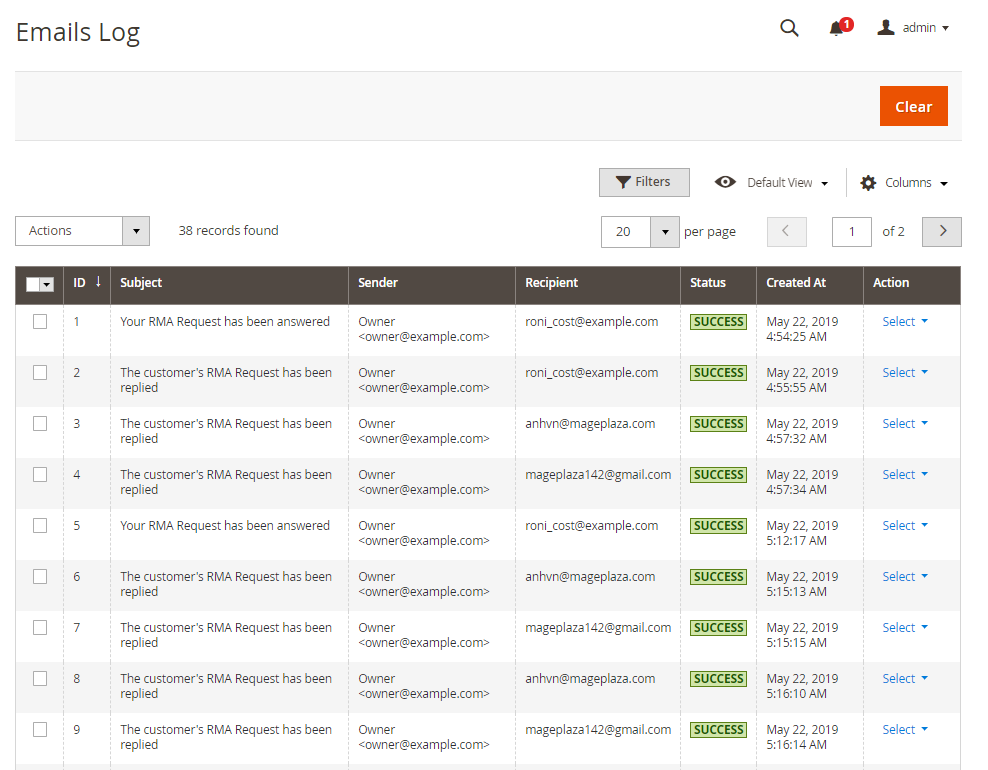Click the eye icon for Default View
988x770 pixels.
tap(725, 182)
